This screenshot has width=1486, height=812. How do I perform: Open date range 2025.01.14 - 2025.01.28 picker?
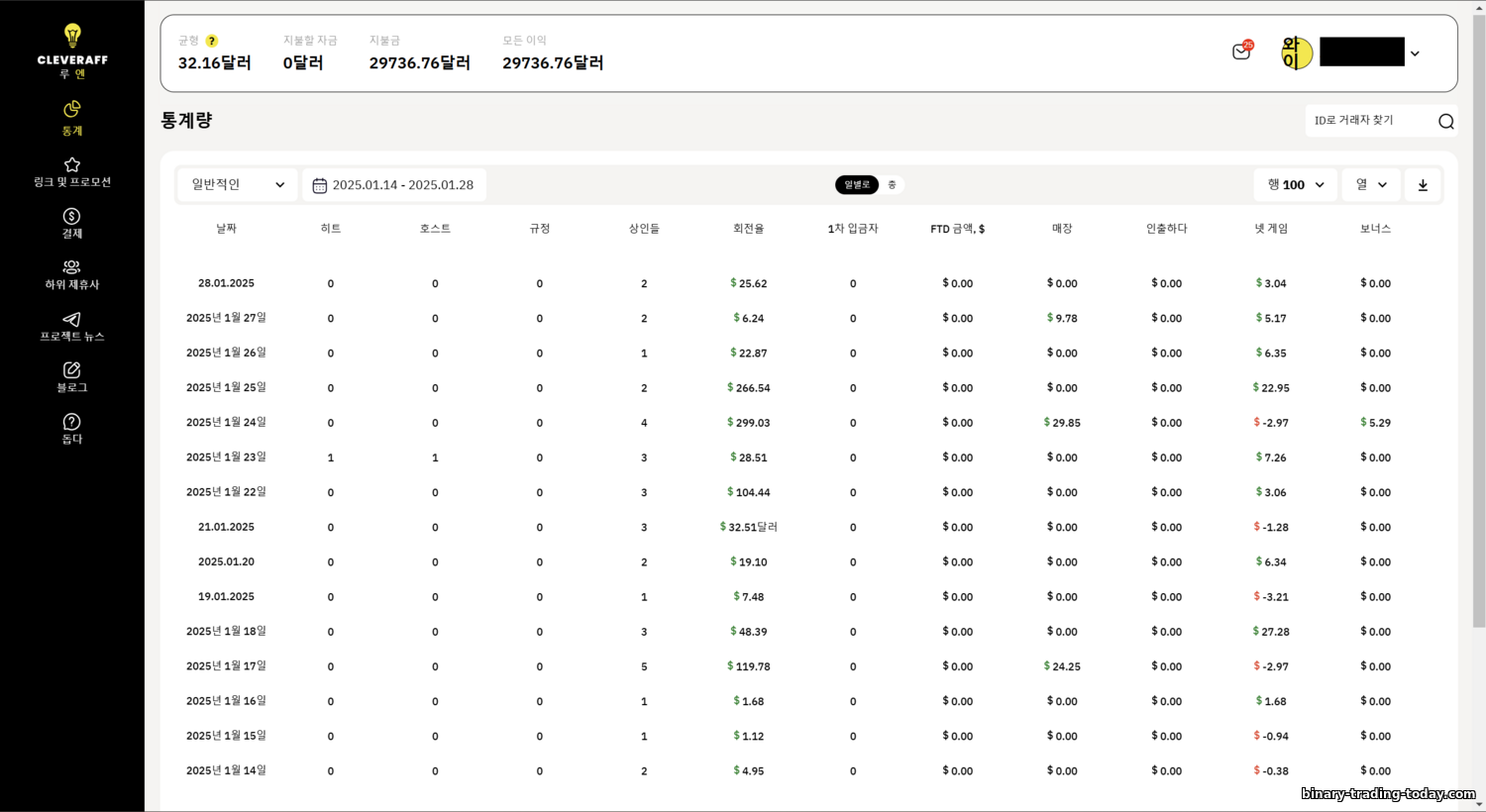pyautogui.click(x=394, y=185)
